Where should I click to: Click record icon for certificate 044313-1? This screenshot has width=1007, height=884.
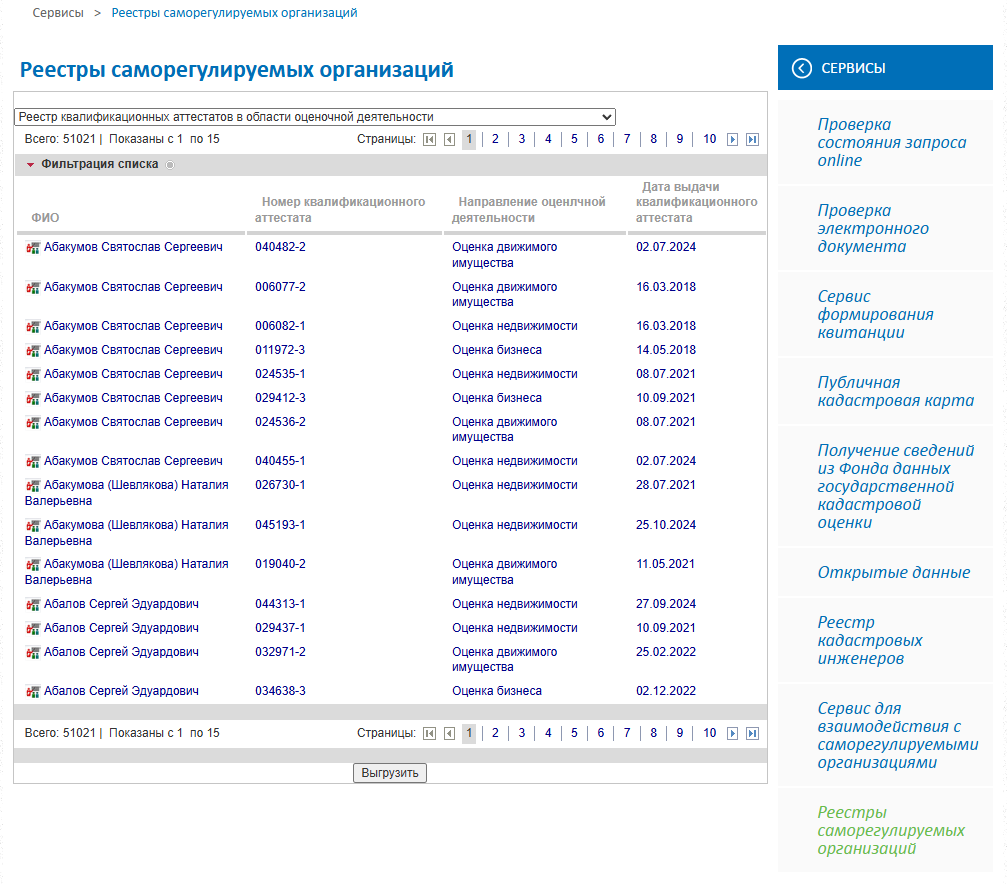coord(33,605)
